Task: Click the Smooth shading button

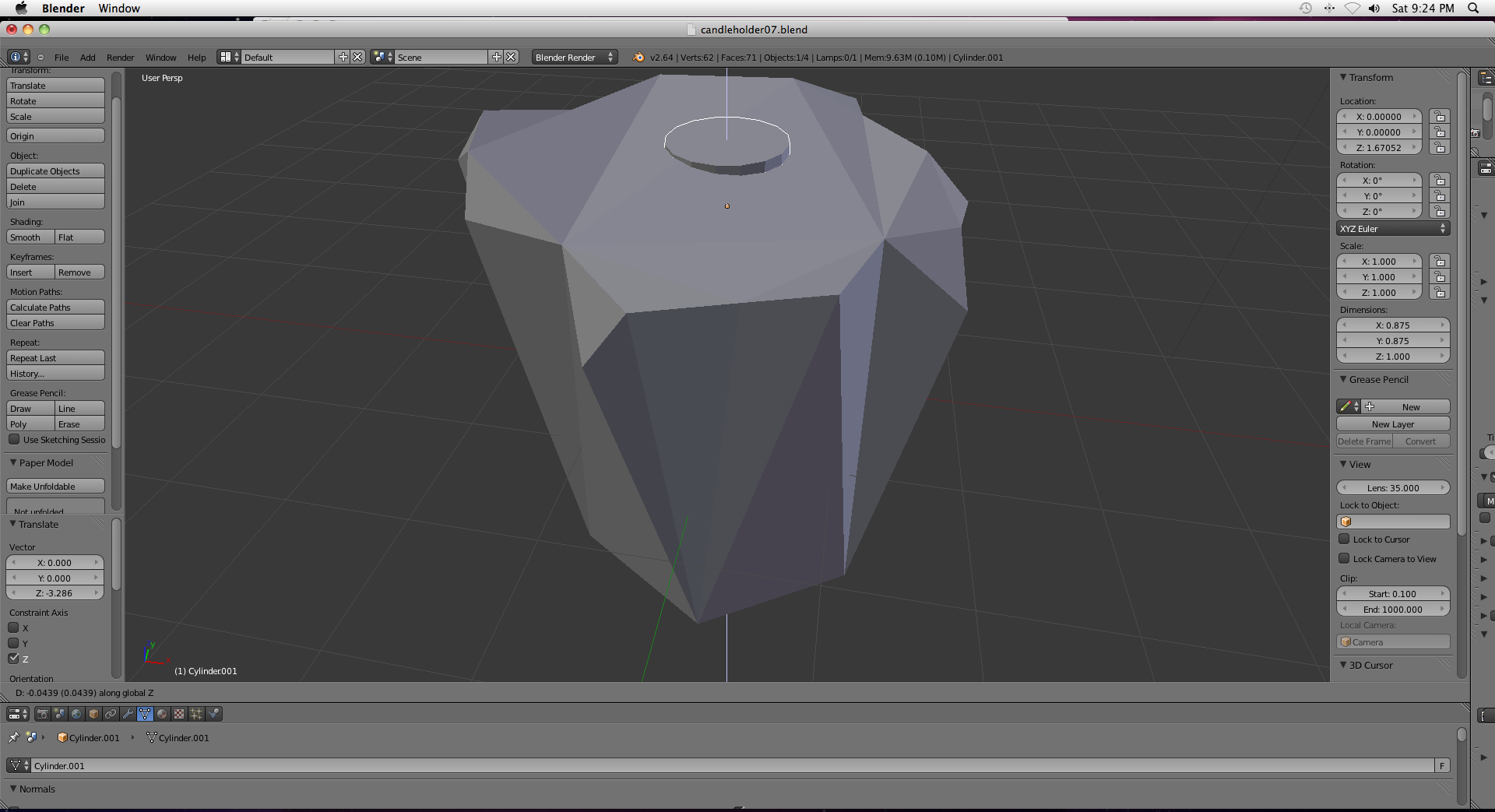Action: [x=30, y=237]
